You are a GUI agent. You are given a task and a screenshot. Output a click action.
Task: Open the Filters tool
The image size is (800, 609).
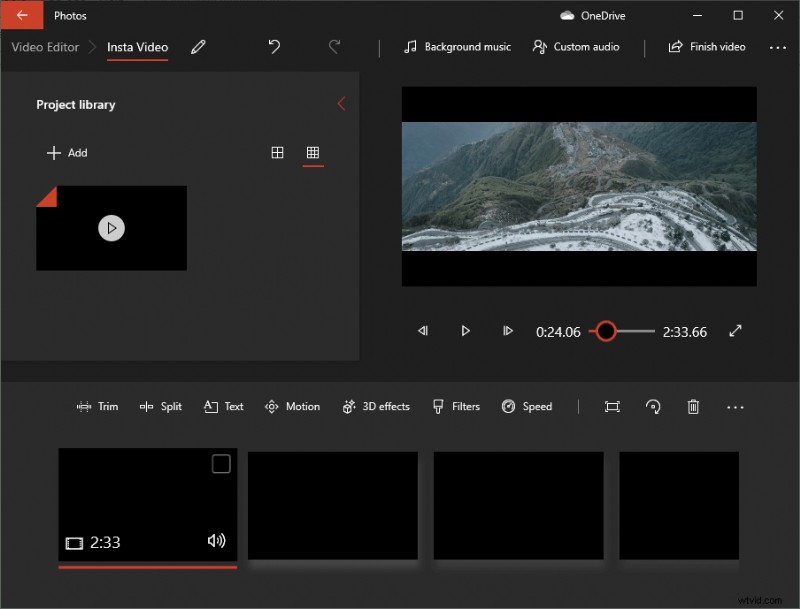pos(456,406)
